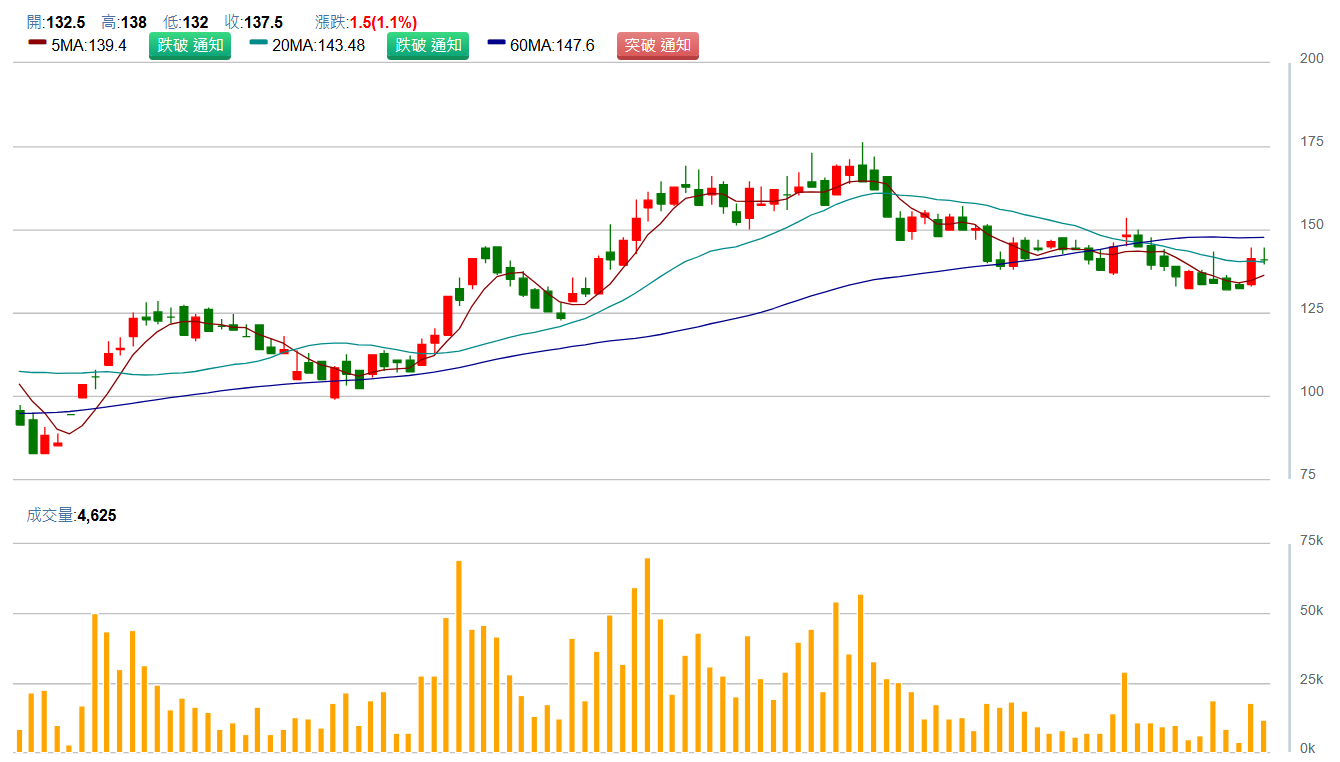Viewport: 1340px width, 762px height.
Task: Click the 跌破 通知 button beside 5MA
Action: pos(190,45)
